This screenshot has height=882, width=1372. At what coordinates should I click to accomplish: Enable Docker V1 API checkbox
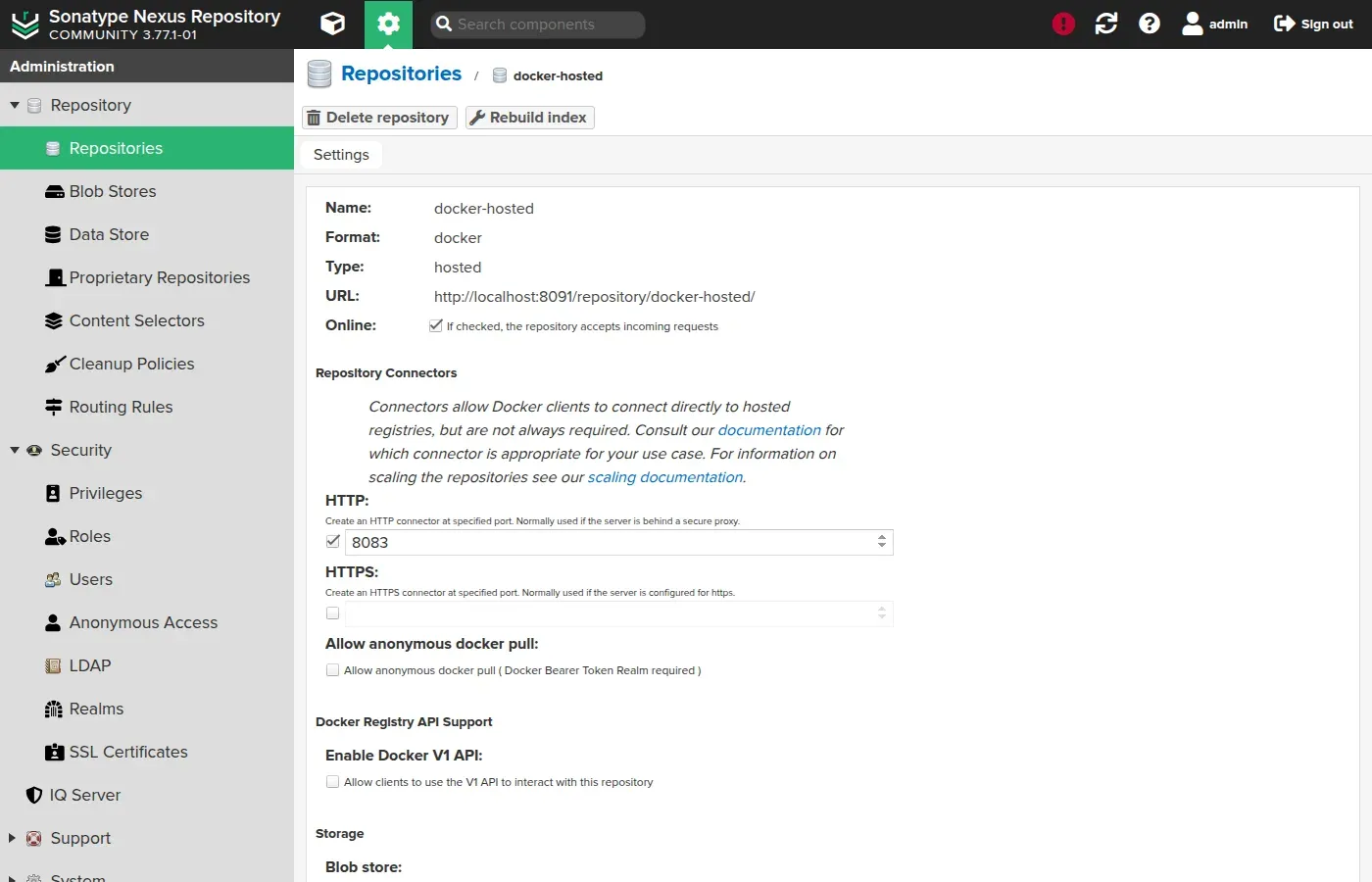click(333, 781)
